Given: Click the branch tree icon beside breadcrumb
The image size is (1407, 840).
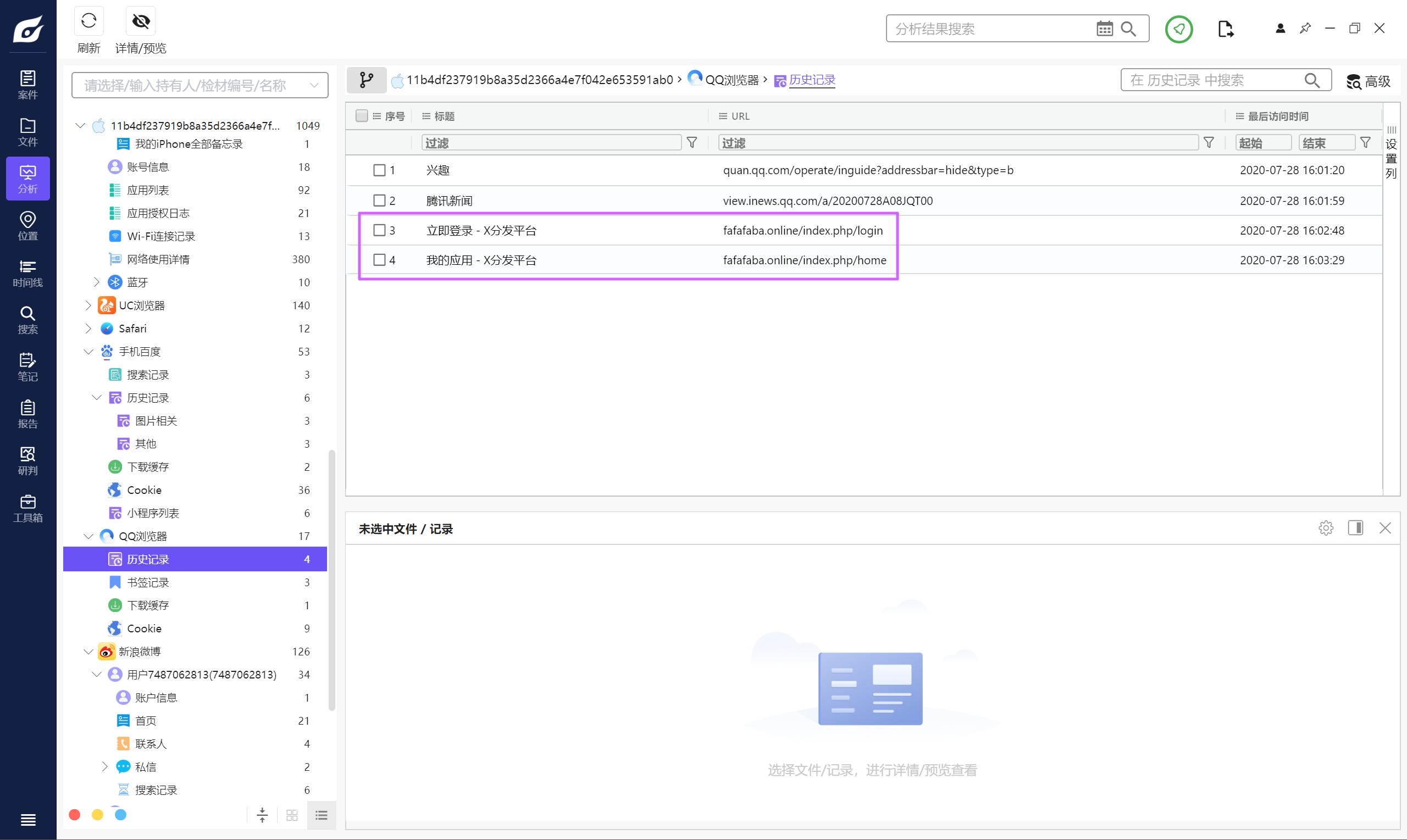Looking at the screenshot, I should [367, 80].
